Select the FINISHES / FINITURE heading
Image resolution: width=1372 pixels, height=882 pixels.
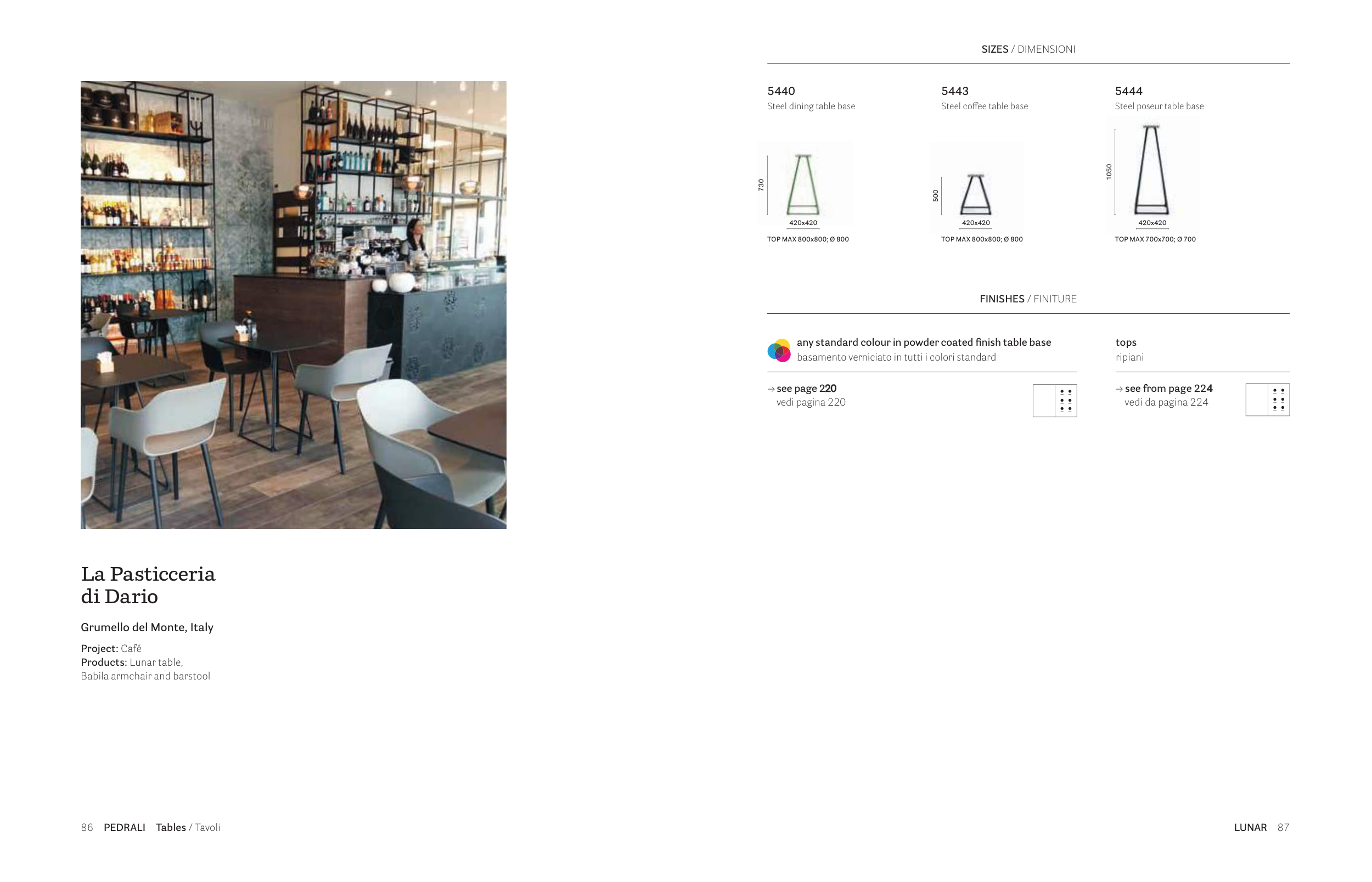click(1028, 299)
